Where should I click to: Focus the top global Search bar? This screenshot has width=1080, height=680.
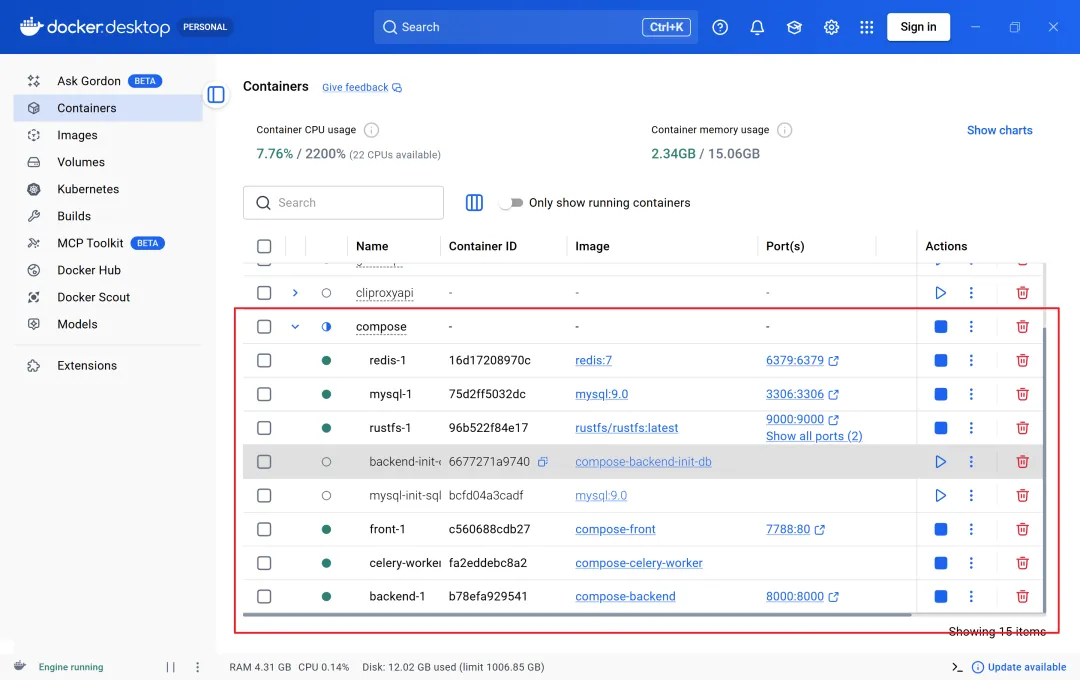535,27
